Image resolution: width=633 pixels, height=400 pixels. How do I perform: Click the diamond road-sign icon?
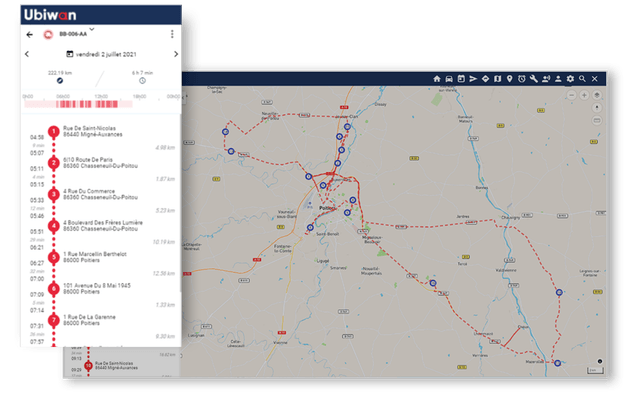[485, 79]
